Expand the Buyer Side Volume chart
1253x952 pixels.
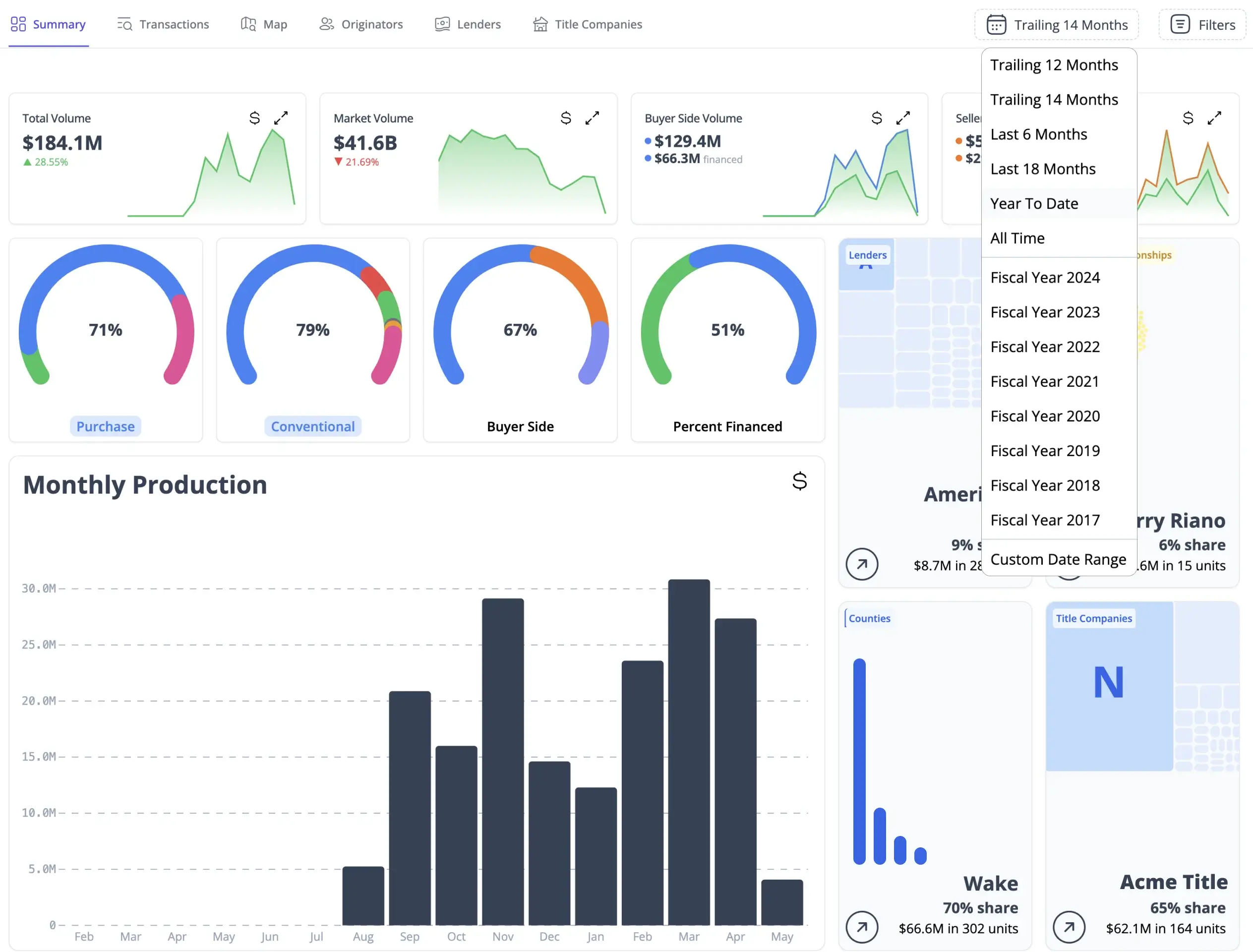(903, 118)
